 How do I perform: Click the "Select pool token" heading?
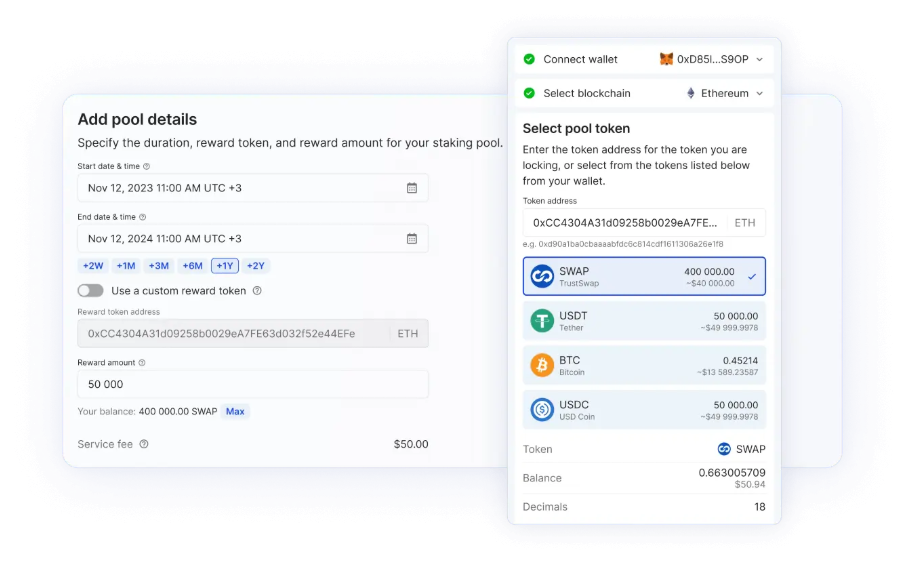576,129
